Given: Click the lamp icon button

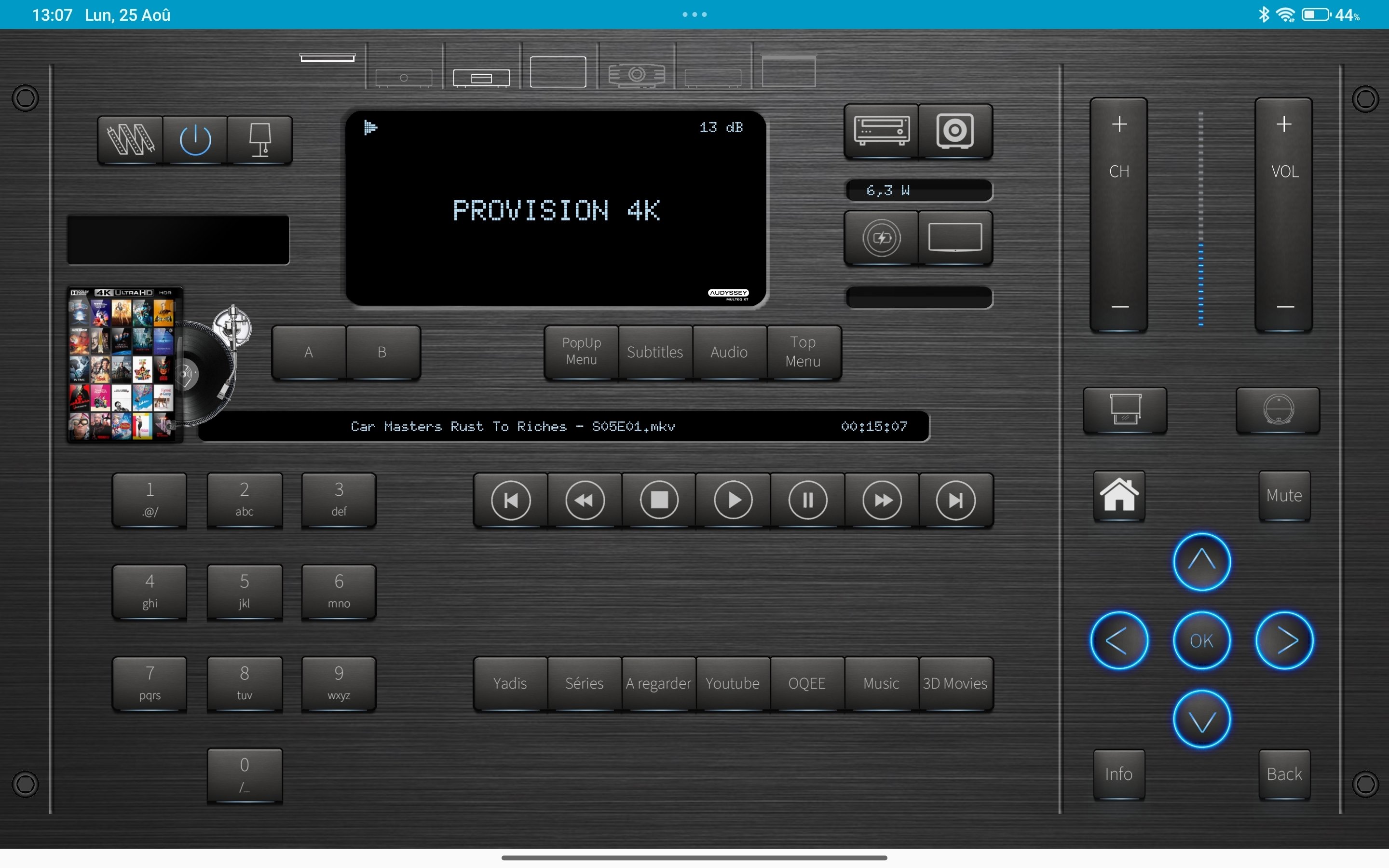Looking at the screenshot, I should [260, 139].
